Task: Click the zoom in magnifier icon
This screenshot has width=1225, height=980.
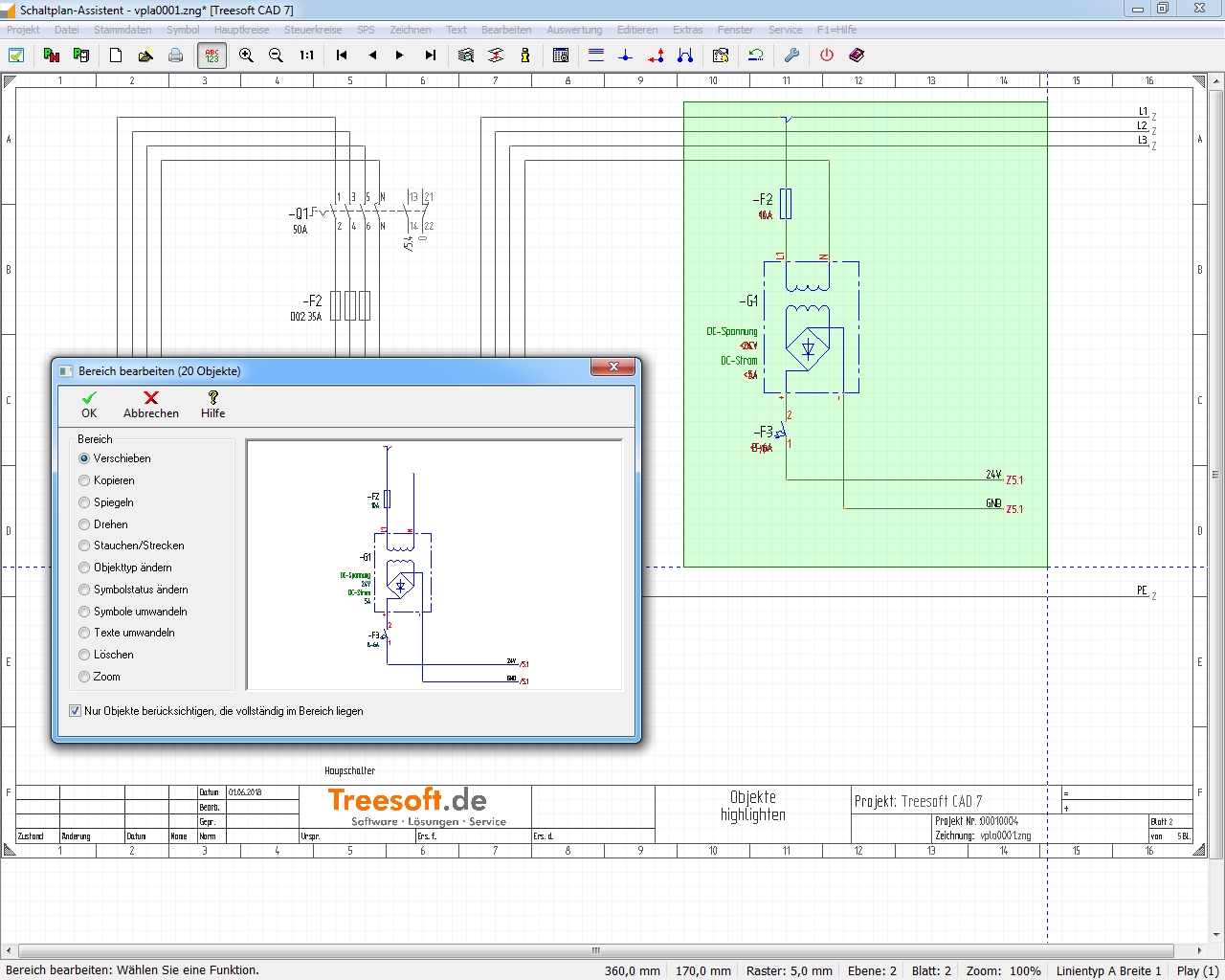Action: pos(246,56)
